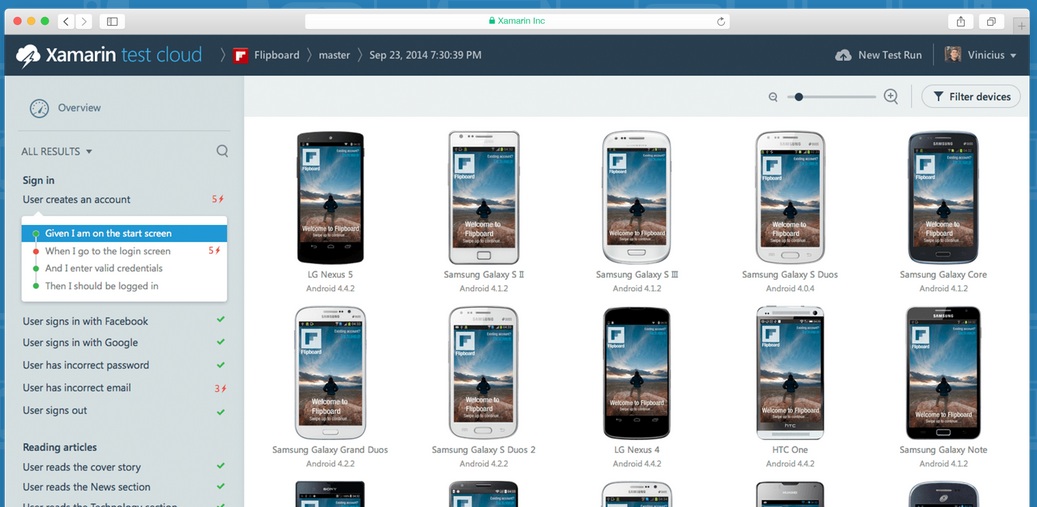Go forward with the Safari forward arrow
Image resolution: width=1037 pixels, height=507 pixels.
tap(83, 21)
